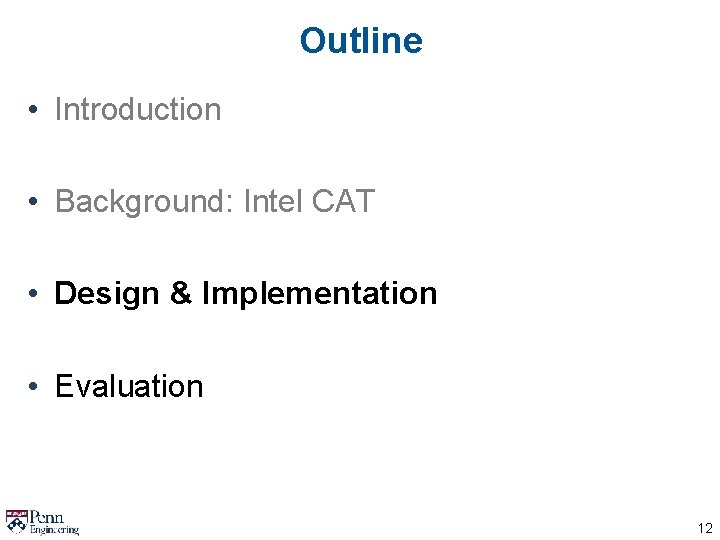Click the bullet dot before Design
This screenshot has width=720, height=540.
[x=34, y=294]
